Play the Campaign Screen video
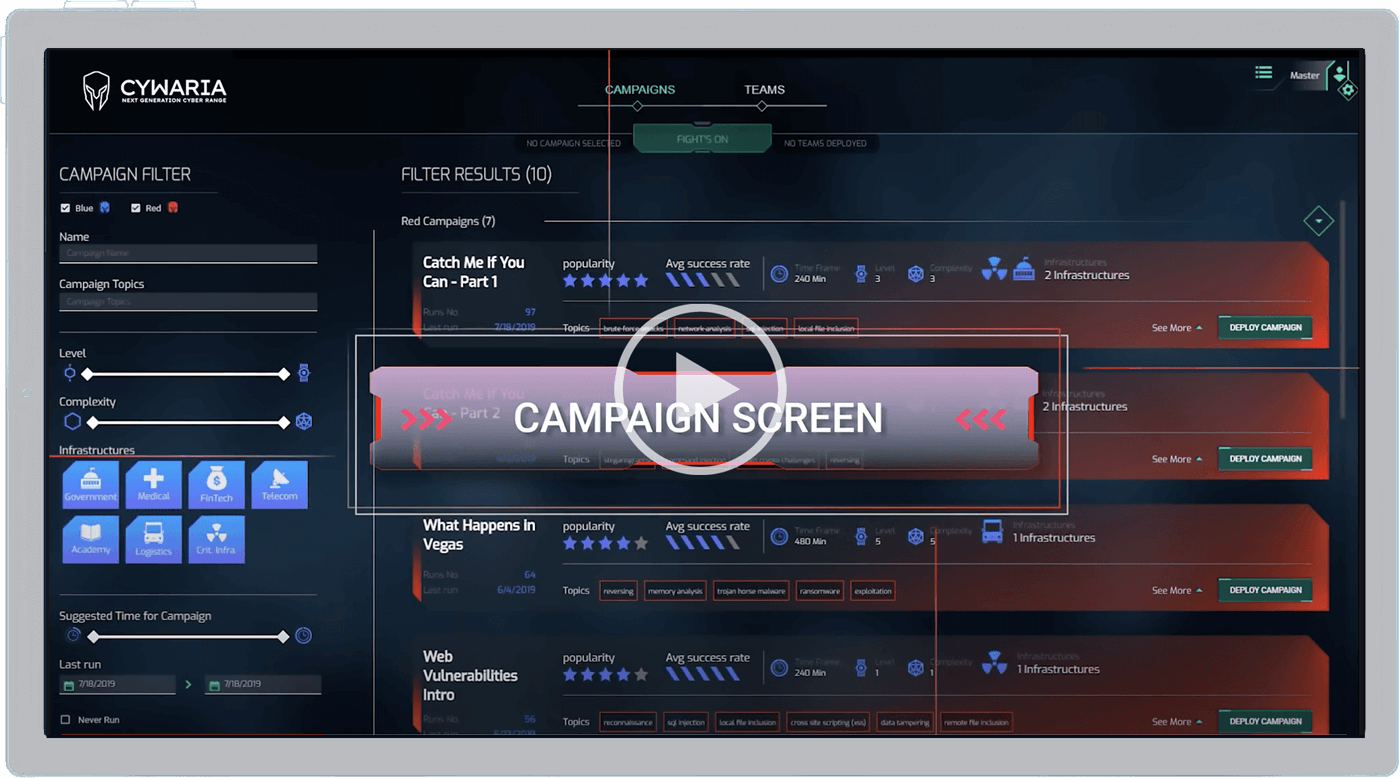The width and height of the screenshot is (1400, 778). [x=700, y=389]
